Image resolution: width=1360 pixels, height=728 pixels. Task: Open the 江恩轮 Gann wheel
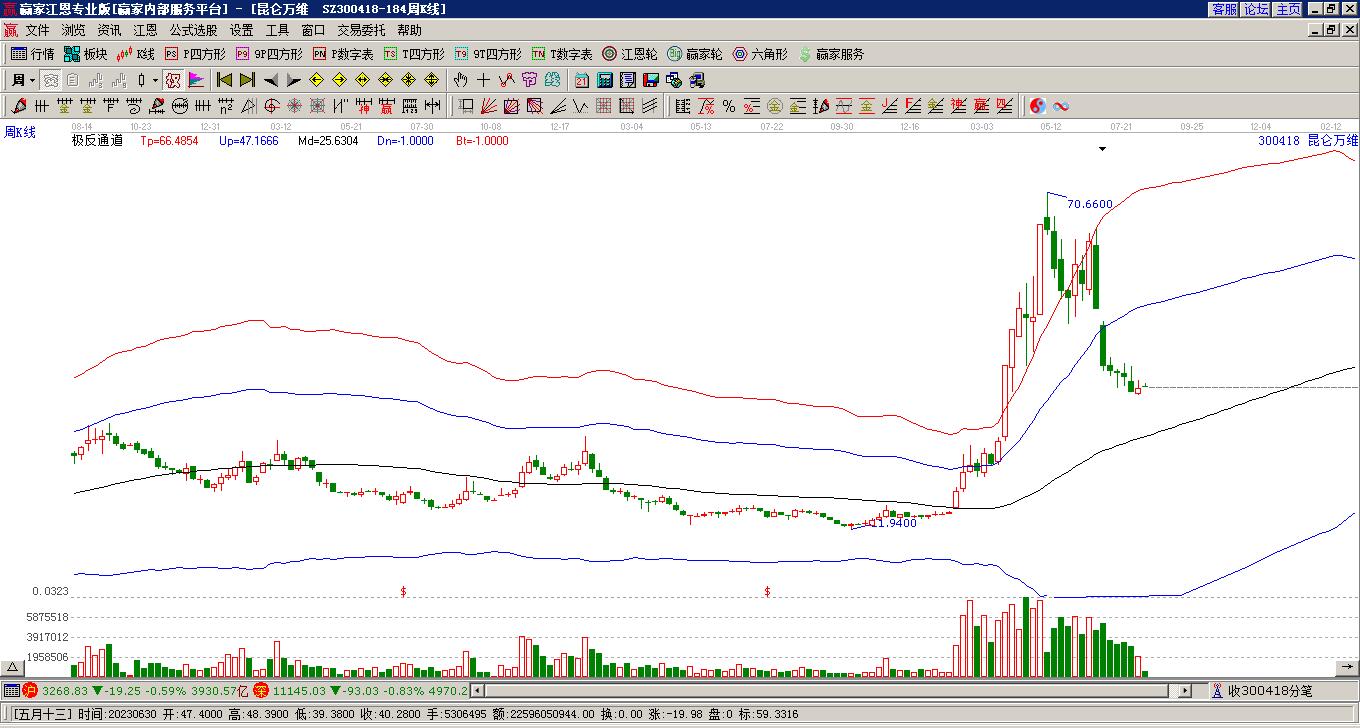pyautogui.click(x=630, y=54)
